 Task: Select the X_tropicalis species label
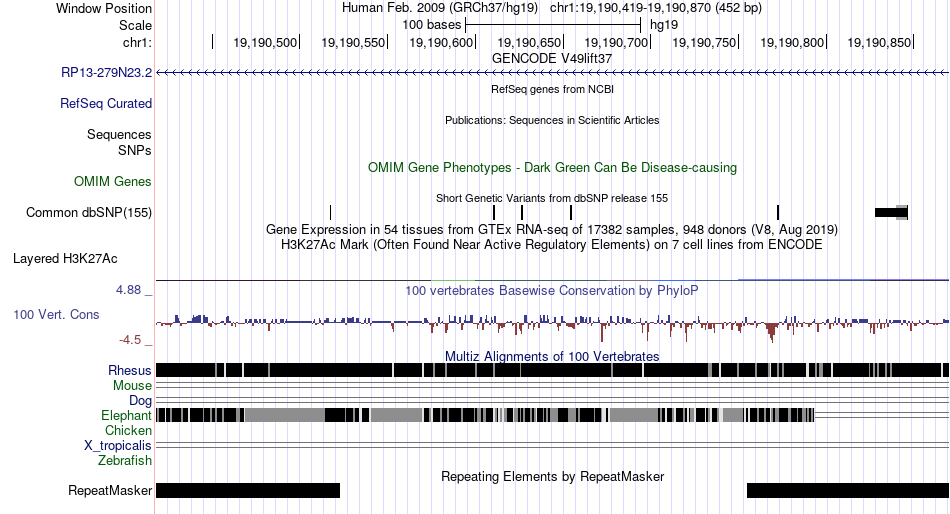point(118,446)
